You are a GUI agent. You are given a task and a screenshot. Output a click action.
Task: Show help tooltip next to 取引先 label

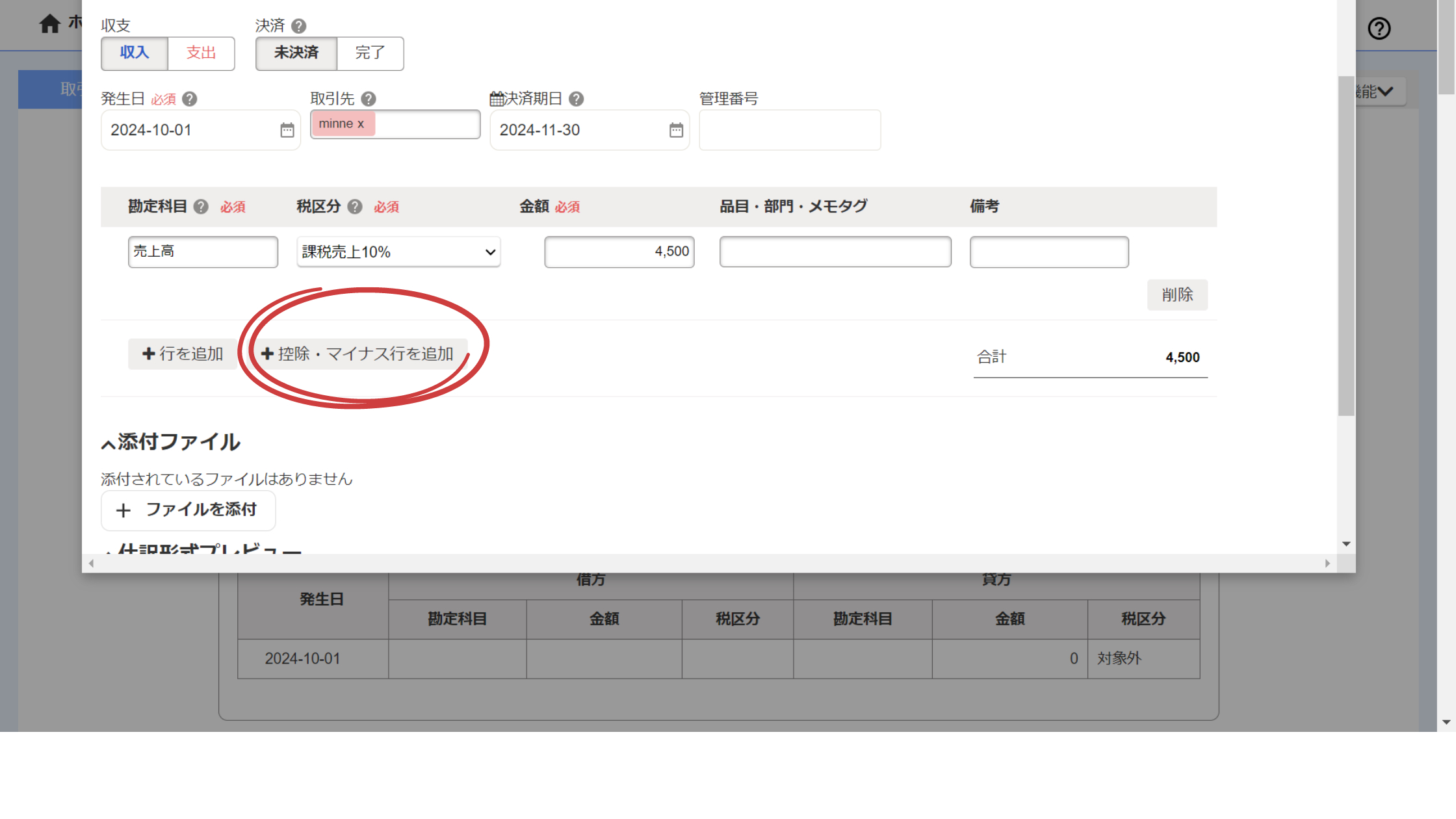(369, 99)
